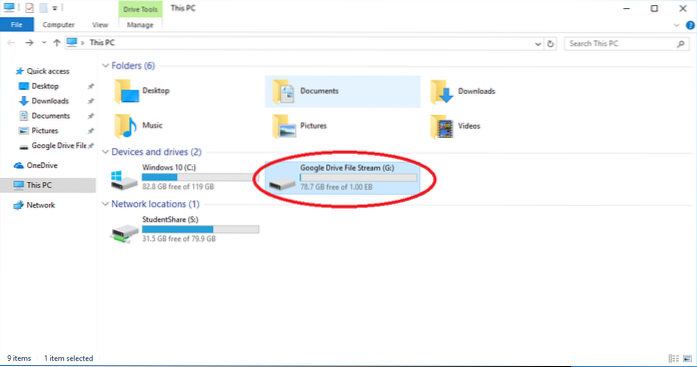
Task: Select the Google Drive File Stream (G:) drive
Action: [x=342, y=177]
